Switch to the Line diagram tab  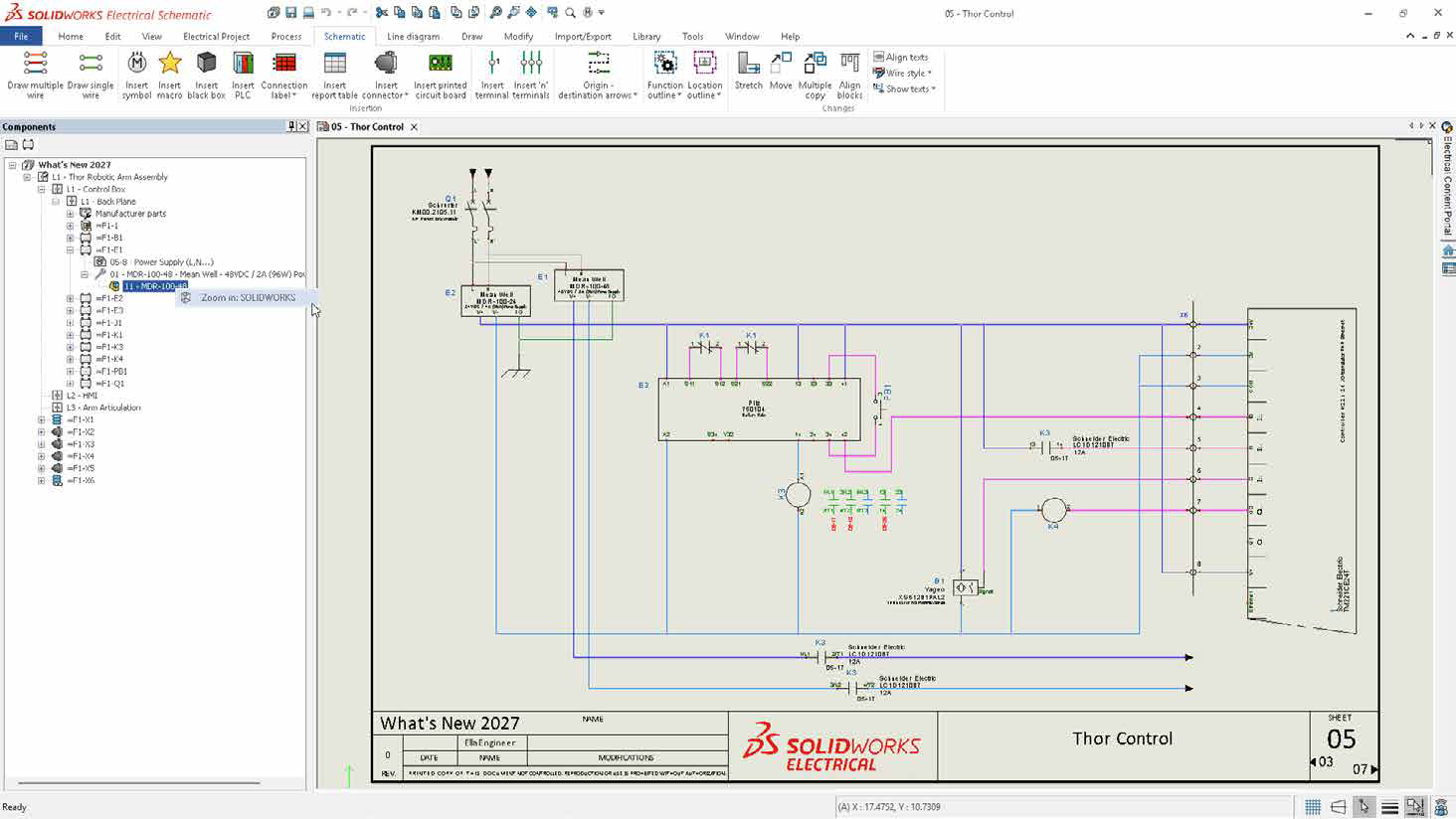click(x=413, y=36)
